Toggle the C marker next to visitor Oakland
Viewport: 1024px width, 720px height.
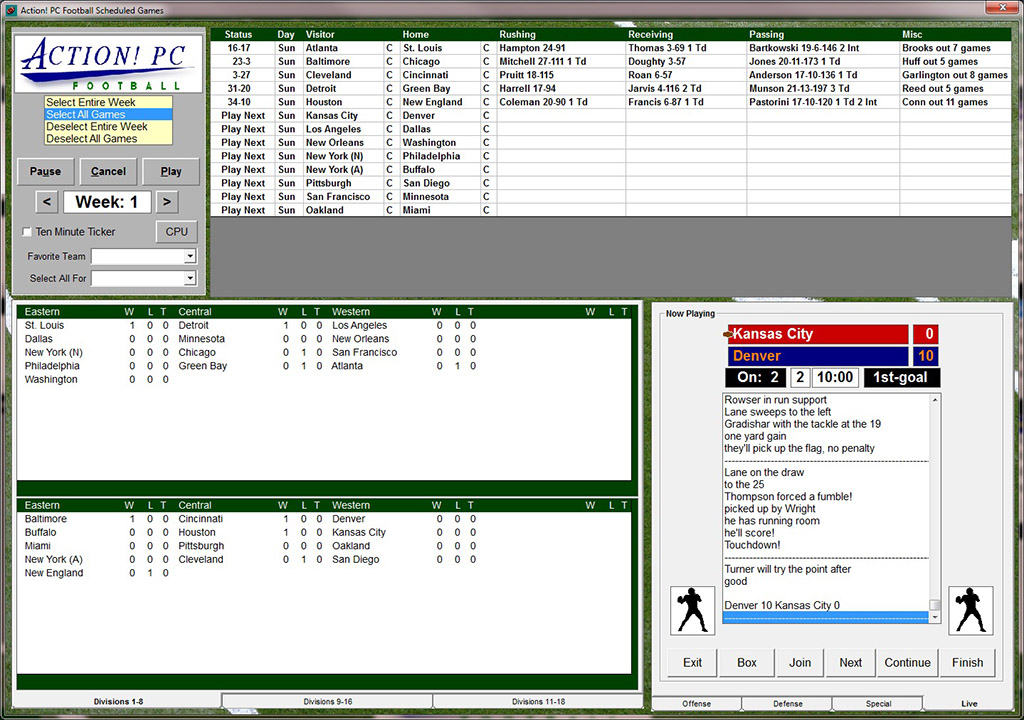tap(389, 210)
